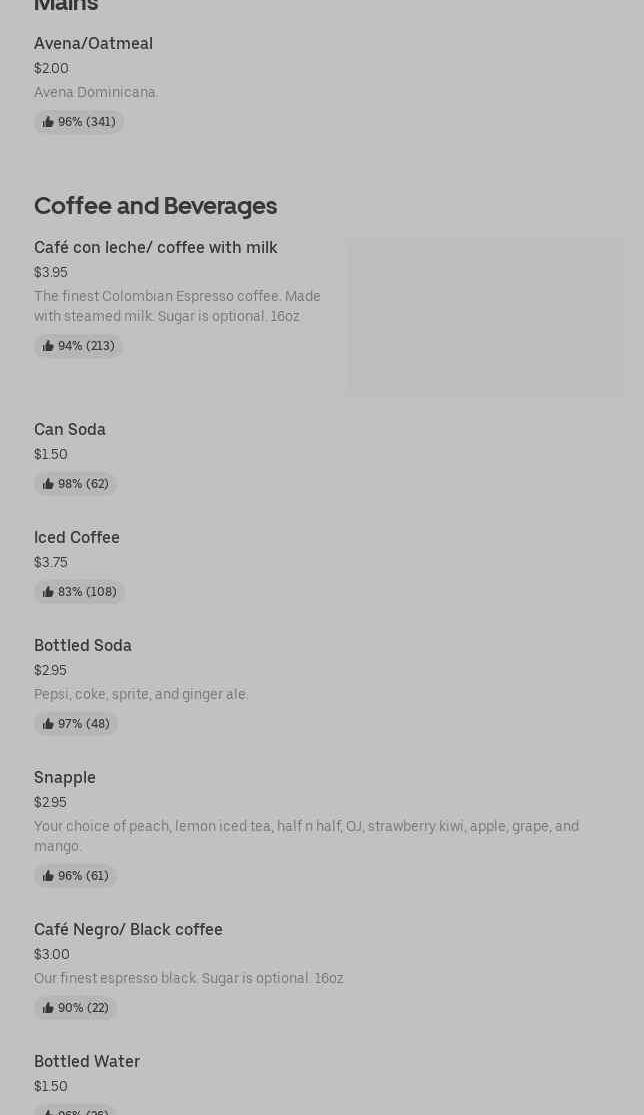Click thumbs-up icon under Bottled Soda
The image size is (644, 1115).
48,724
